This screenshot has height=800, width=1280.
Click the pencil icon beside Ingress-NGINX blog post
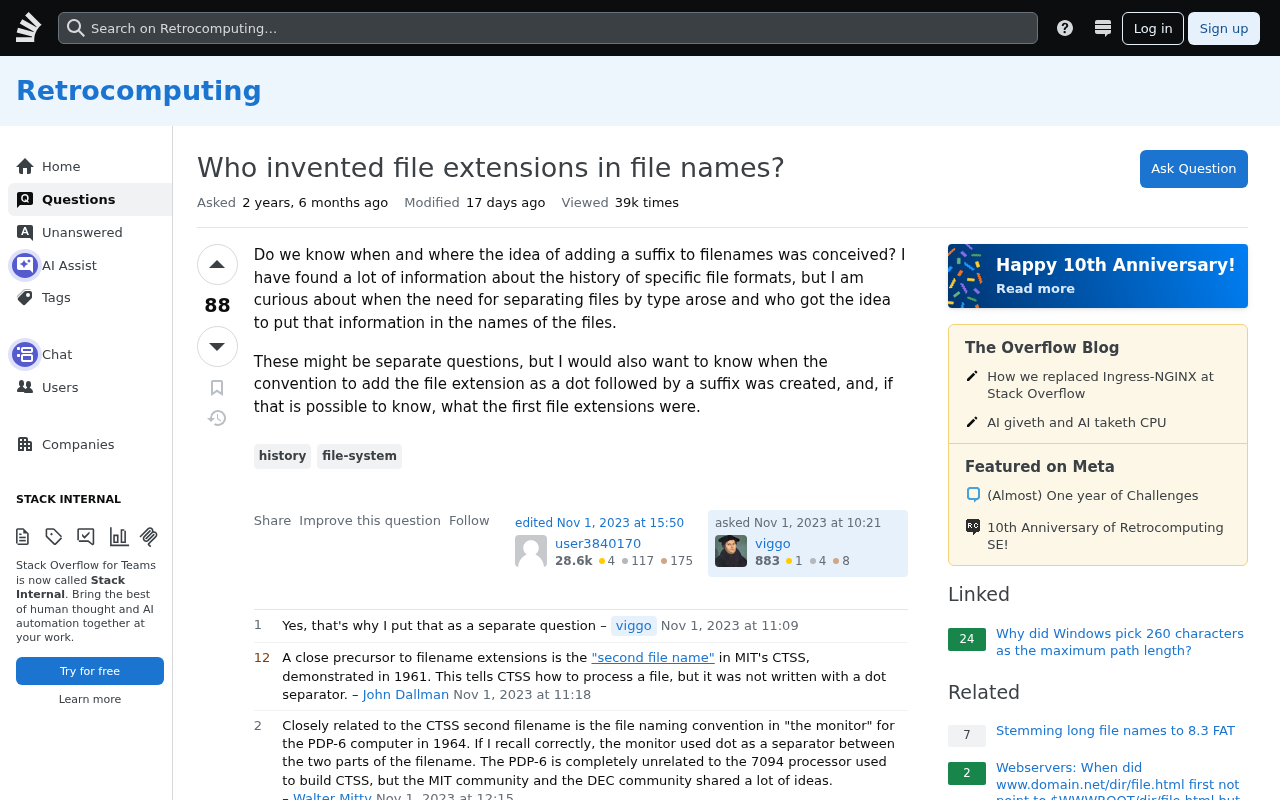(x=972, y=376)
